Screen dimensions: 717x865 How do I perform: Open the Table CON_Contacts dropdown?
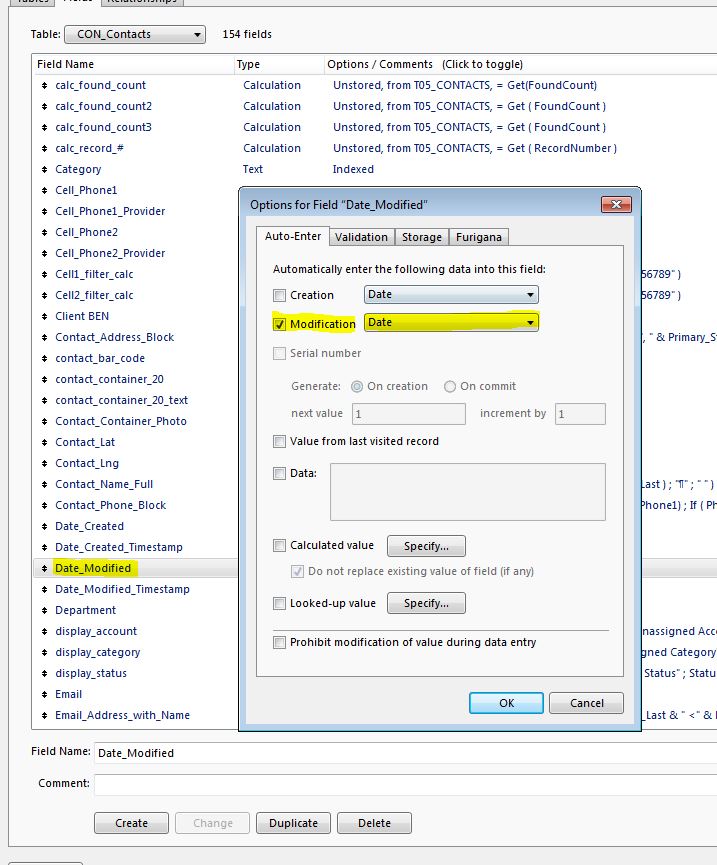[135, 34]
